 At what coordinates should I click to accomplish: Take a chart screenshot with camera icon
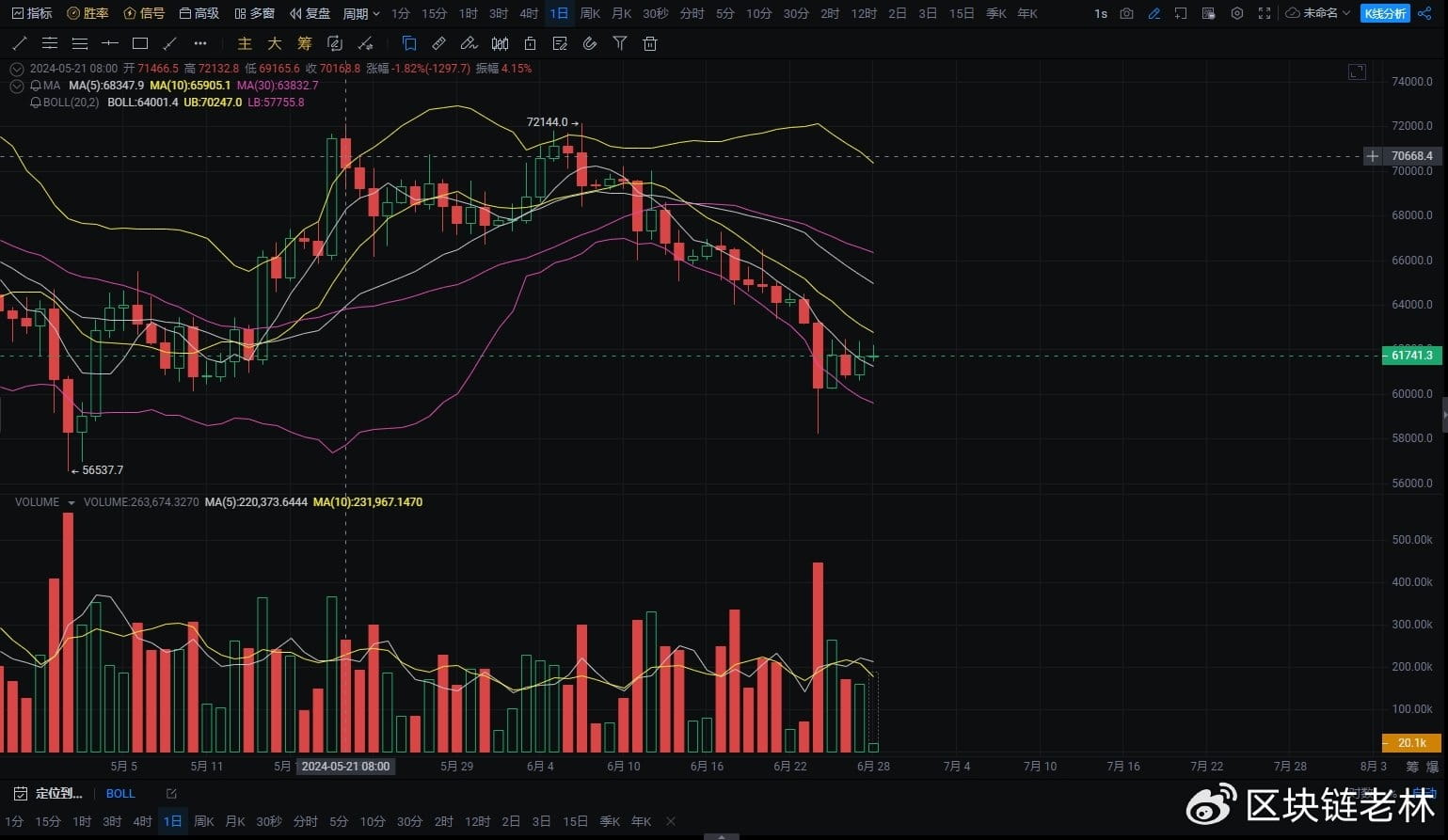(x=1126, y=13)
